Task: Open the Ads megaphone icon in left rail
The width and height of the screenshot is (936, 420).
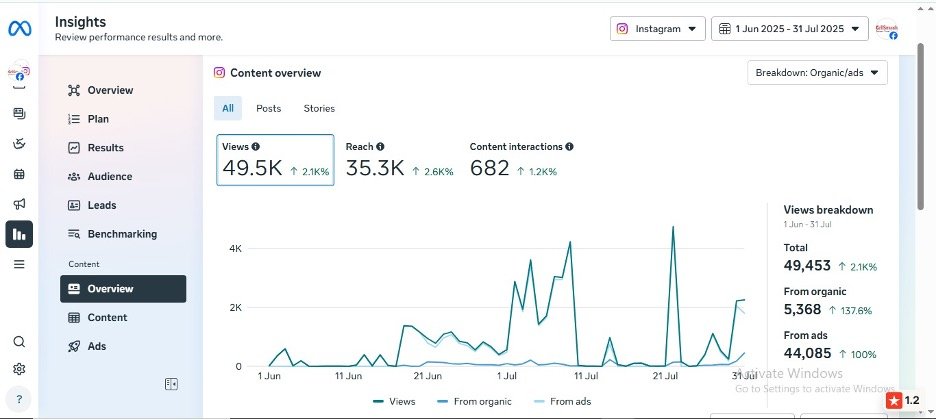Action: (19, 204)
